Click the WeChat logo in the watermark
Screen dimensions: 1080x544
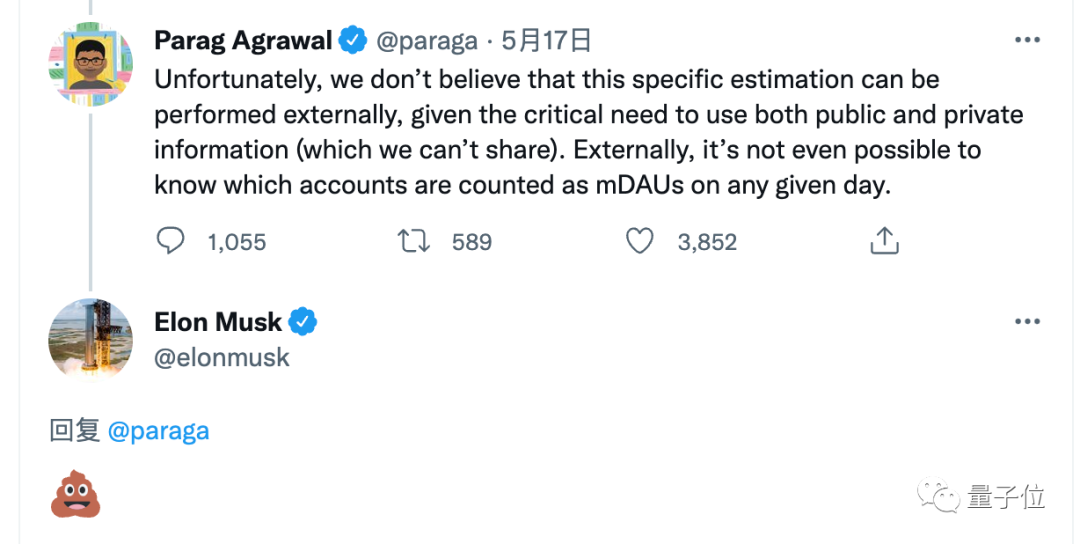point(940,496)
